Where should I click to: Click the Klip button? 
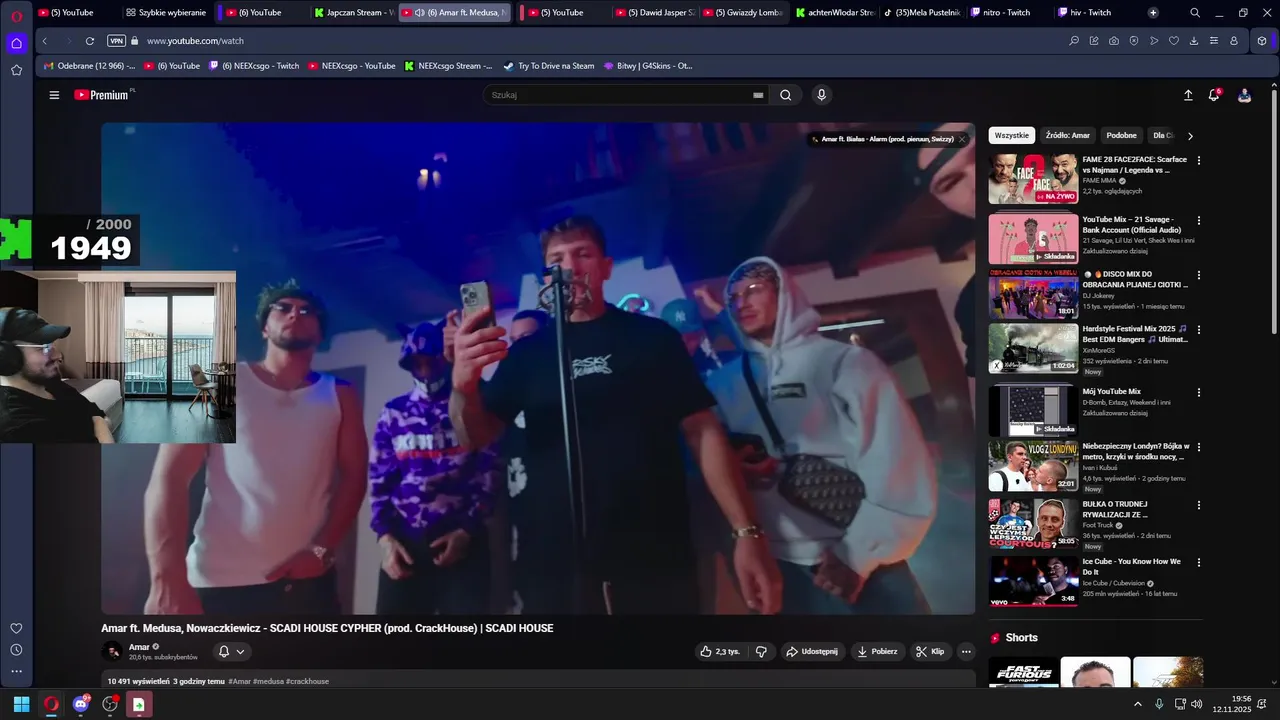930,651
